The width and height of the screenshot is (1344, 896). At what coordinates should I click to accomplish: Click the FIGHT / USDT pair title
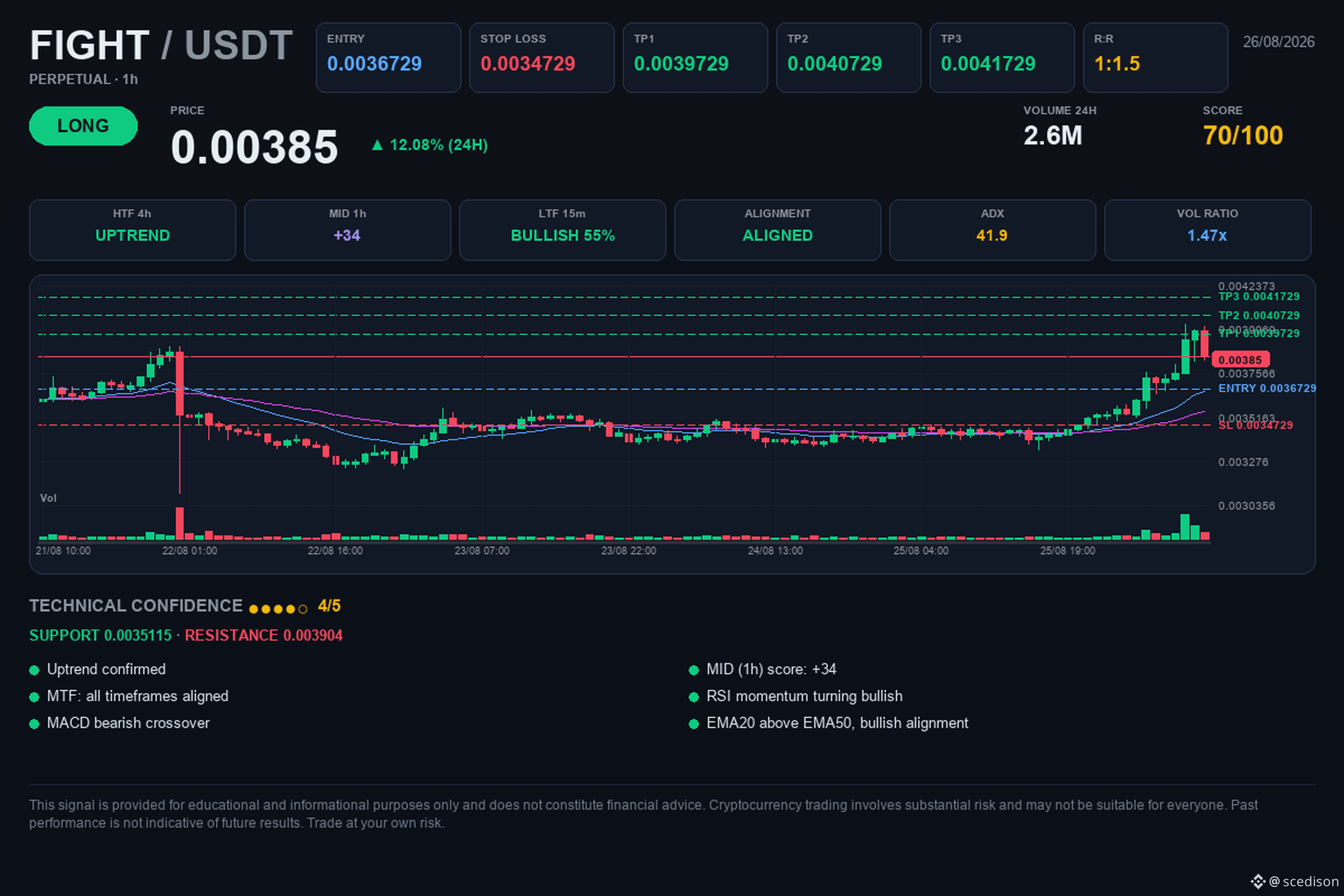pyautogui.click(x=161, y=45)
